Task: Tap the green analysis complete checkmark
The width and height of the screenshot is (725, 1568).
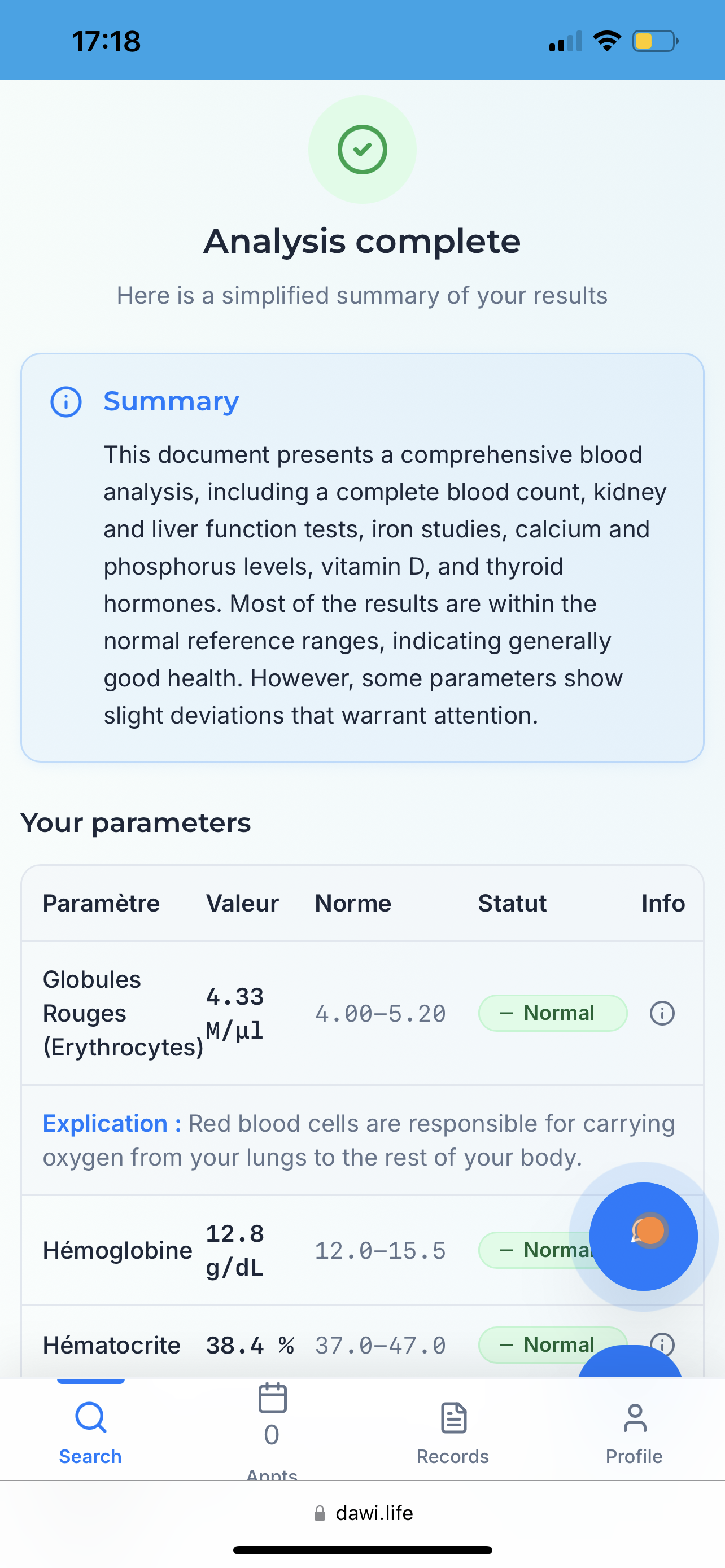Action: tap(362, 150)
